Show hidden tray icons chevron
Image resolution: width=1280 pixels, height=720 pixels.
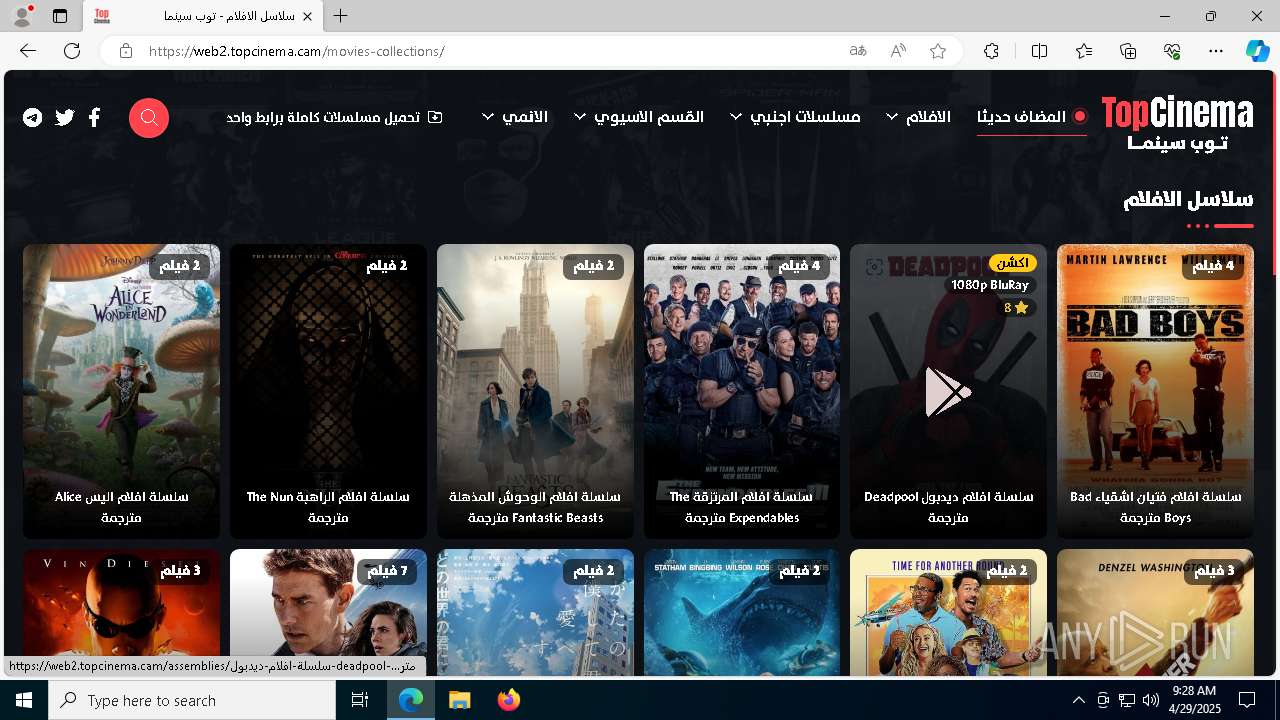(1078, 700)
